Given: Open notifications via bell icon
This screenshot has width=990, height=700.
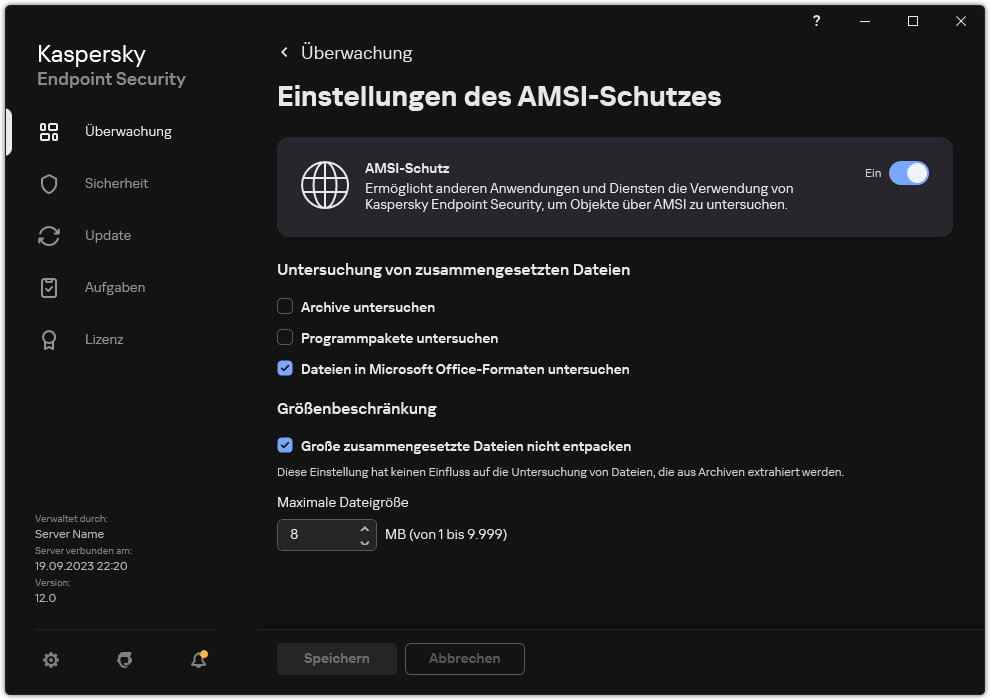Looking at the screenshot, I should click(x=197, y=661).
